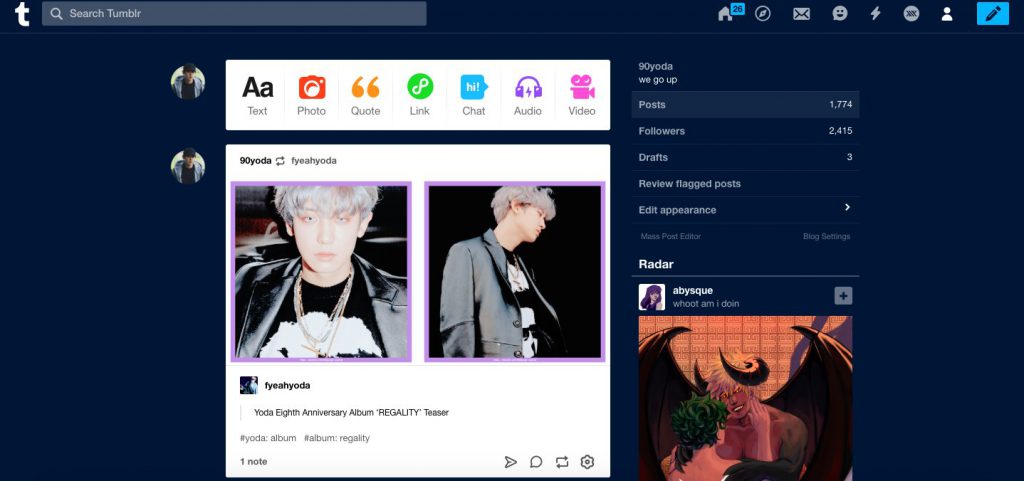Reply with the speech bubble icon
The width and height of the screenshot is (1024, 481).
tap(536, 462)
